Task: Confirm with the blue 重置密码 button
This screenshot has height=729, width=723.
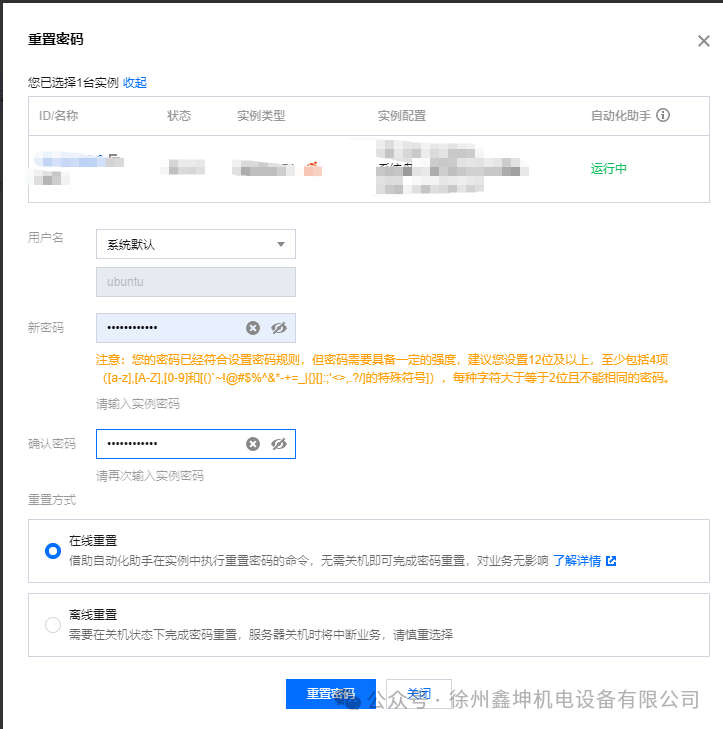Action: (331, 694)
